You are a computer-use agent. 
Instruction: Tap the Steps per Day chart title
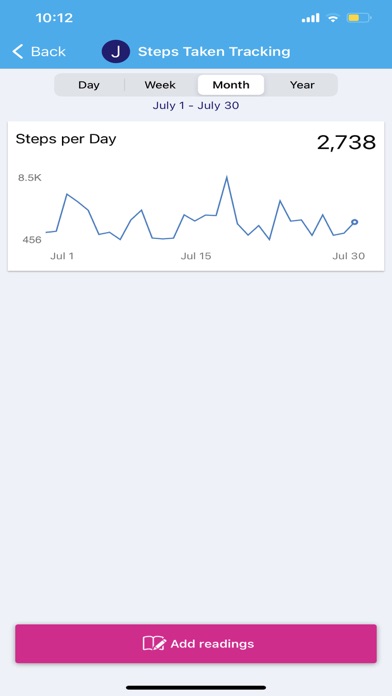[x=66, y=139]
